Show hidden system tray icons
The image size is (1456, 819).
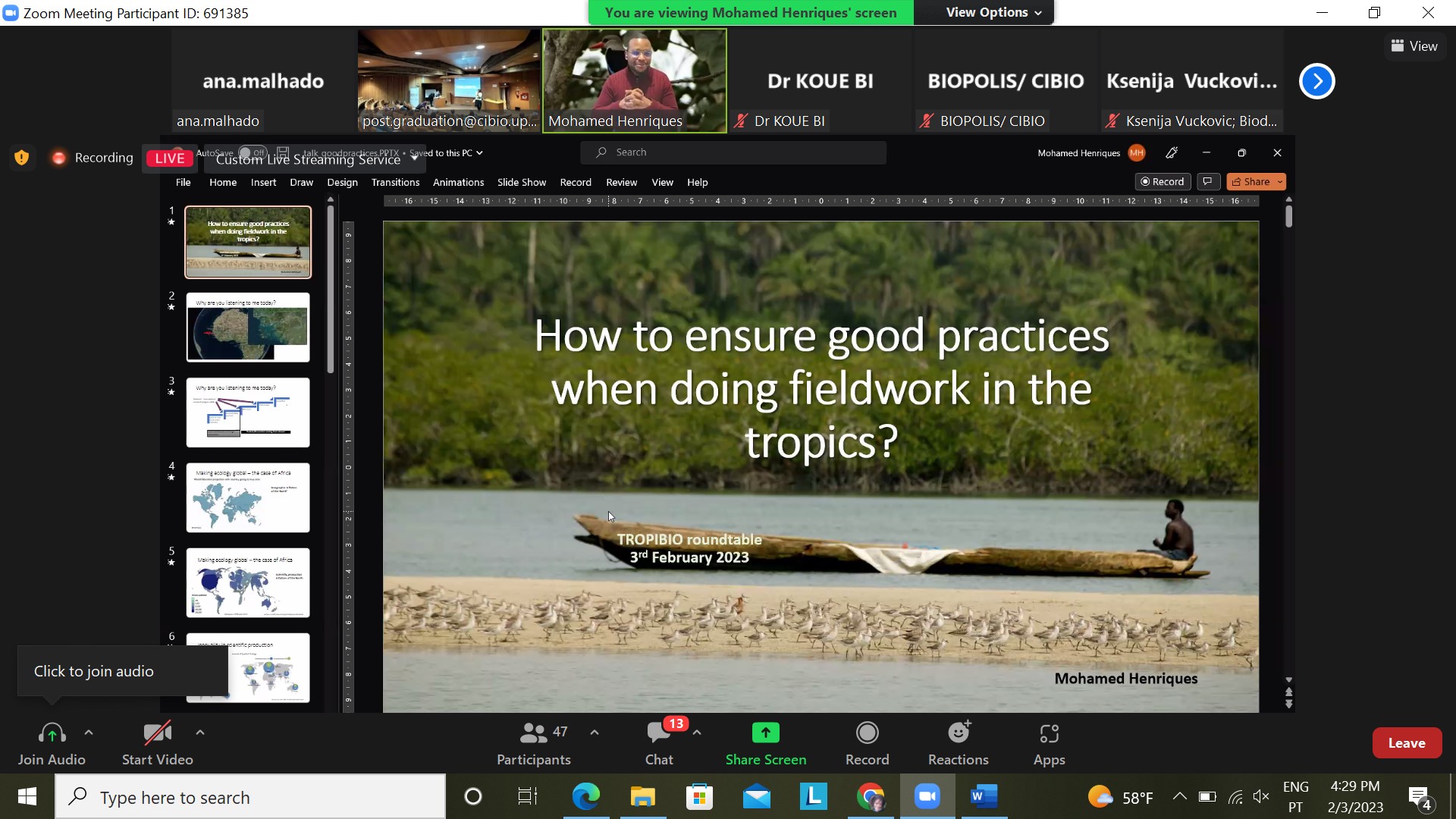click(1180, 797)
